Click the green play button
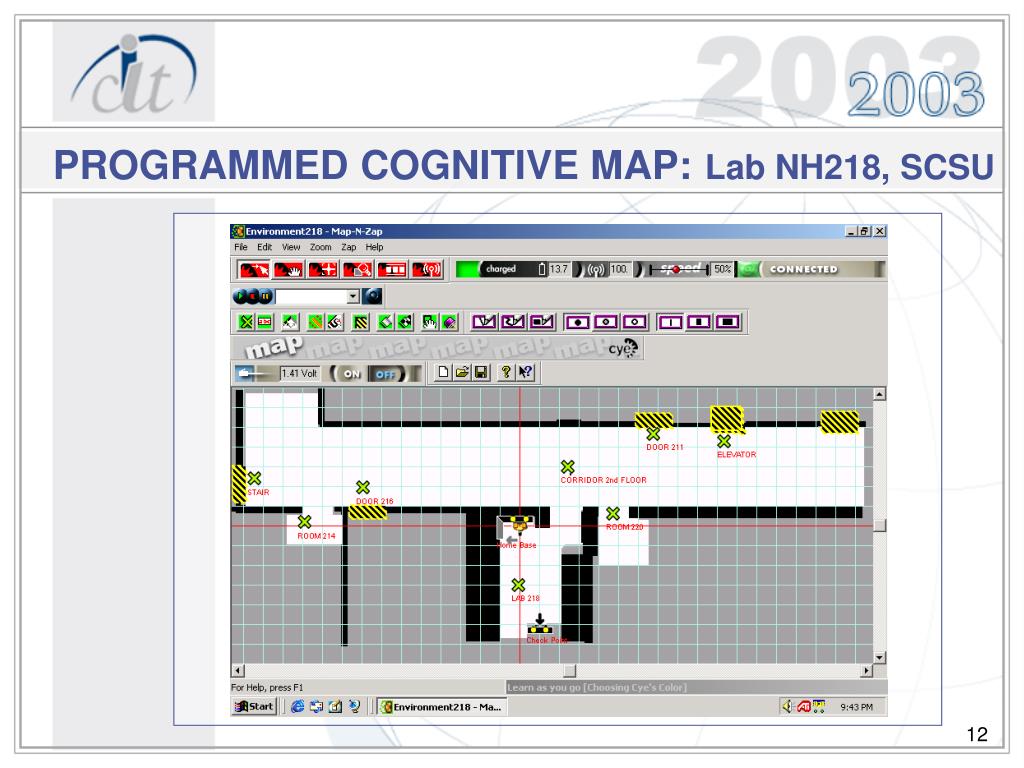Image resolution: width=1024 pixels, height=768 pixels. pos(240,296)
